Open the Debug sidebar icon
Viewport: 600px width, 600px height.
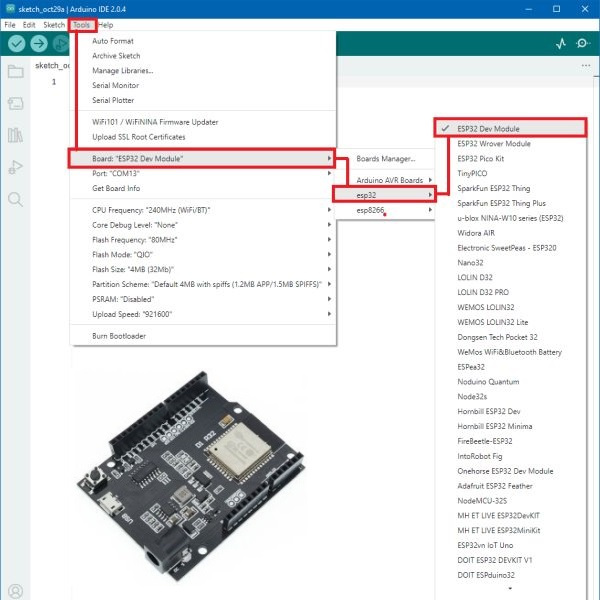tap(15, 167)
